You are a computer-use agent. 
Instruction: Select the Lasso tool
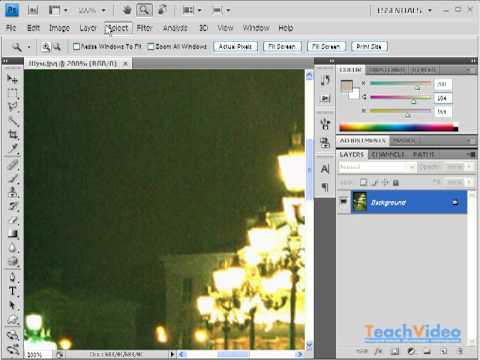(12, 107)
